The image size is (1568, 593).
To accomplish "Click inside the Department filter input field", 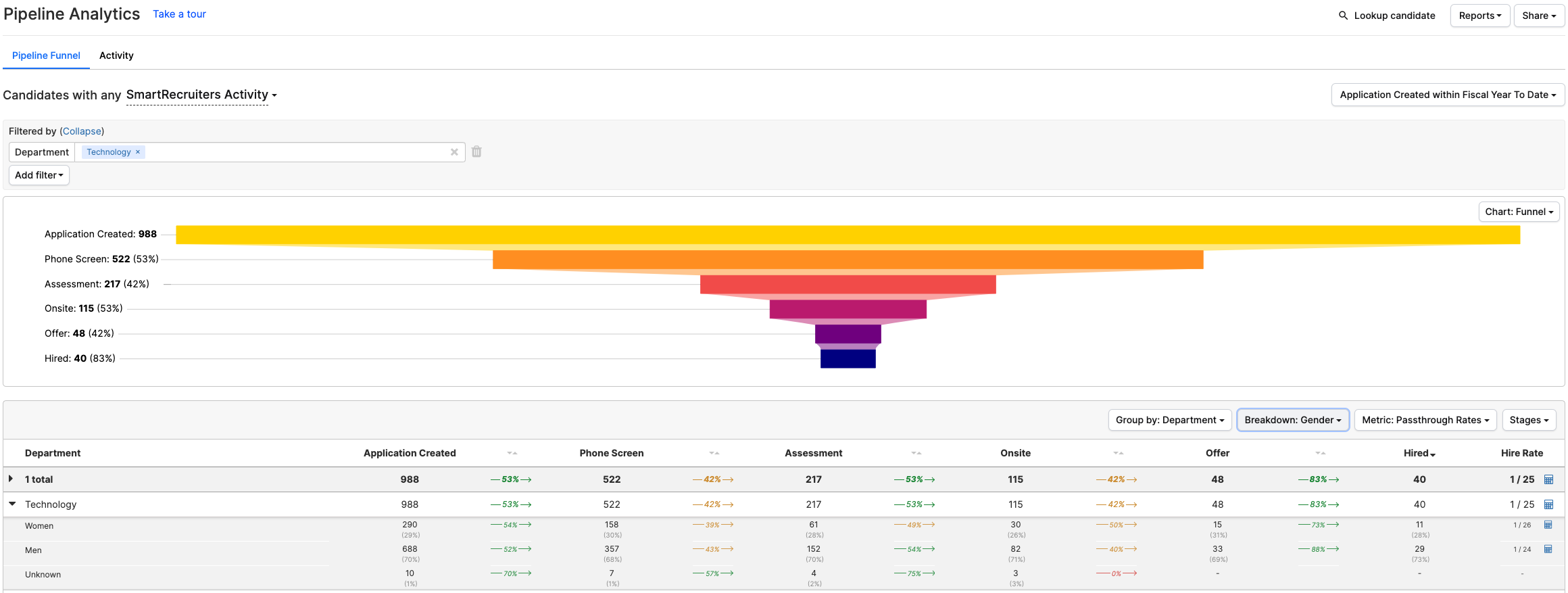I will coord(297,152).
